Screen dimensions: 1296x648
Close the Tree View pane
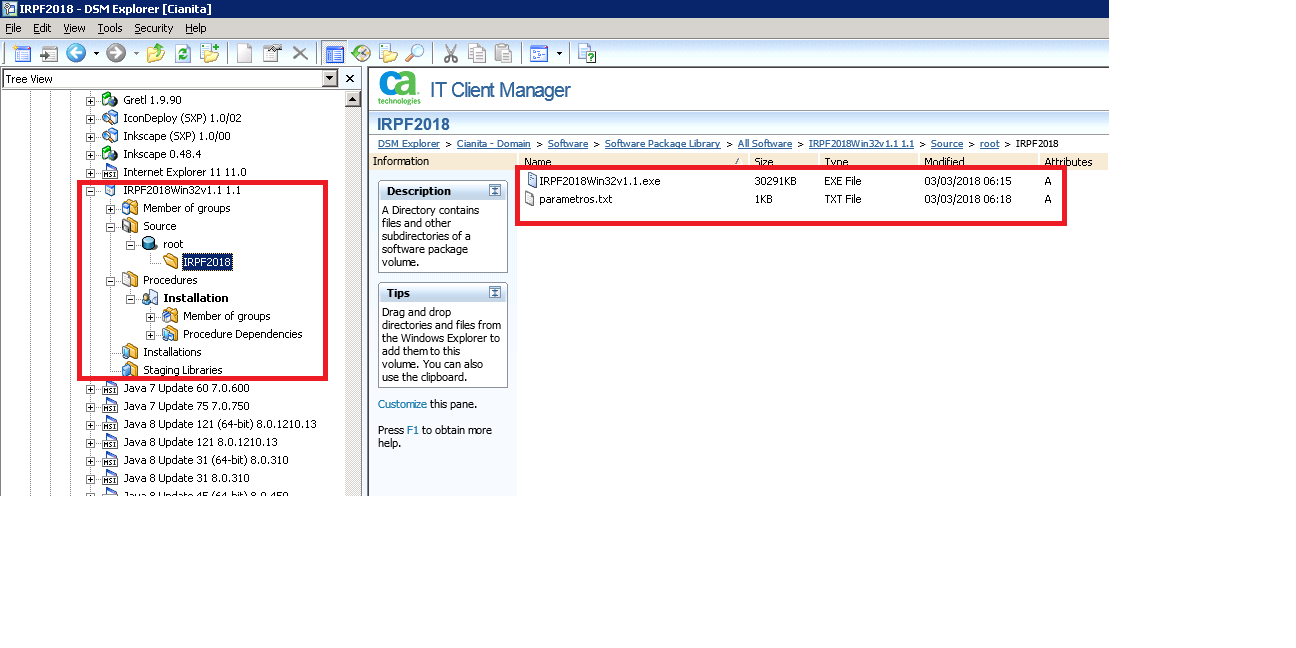[350, 78]
